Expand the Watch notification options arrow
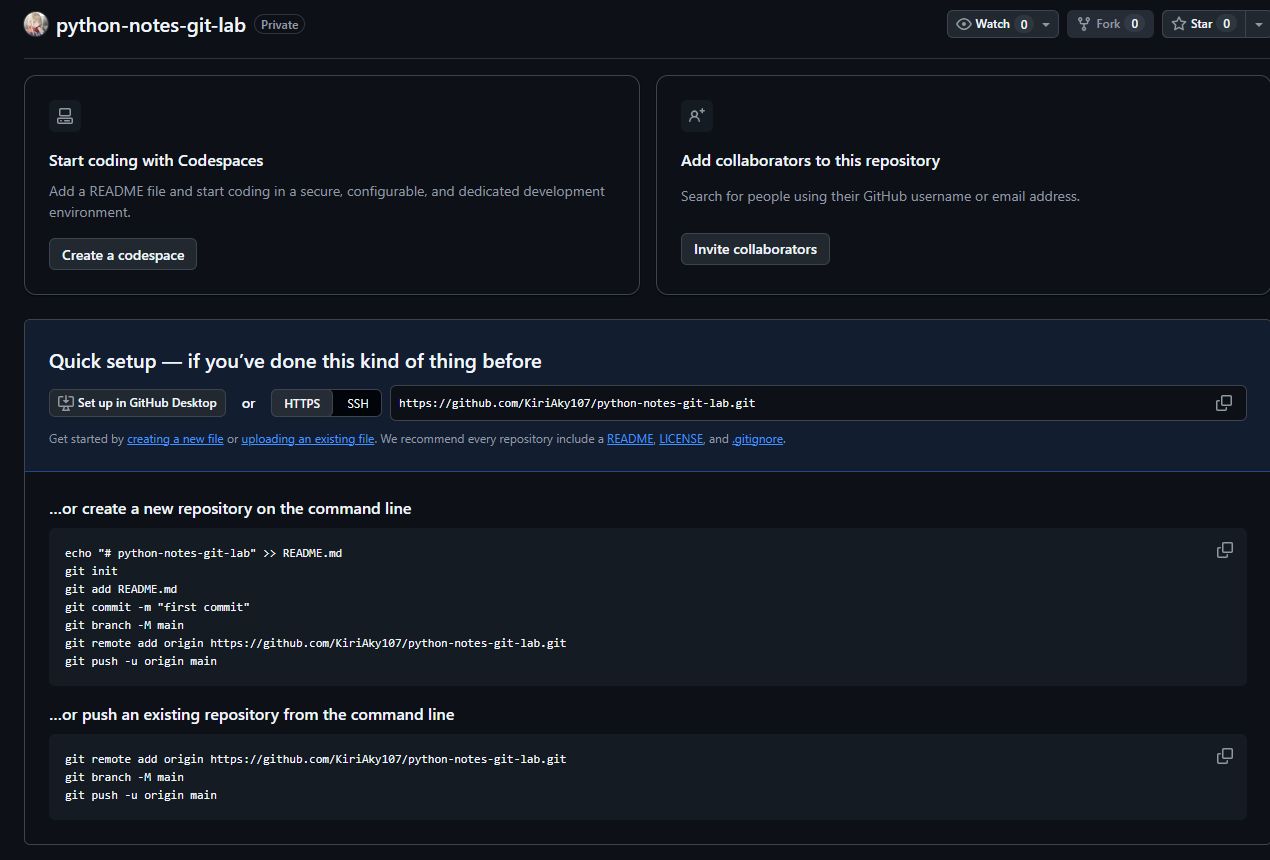Viewport: 1270px width, 860px height. coord(1047,24)
